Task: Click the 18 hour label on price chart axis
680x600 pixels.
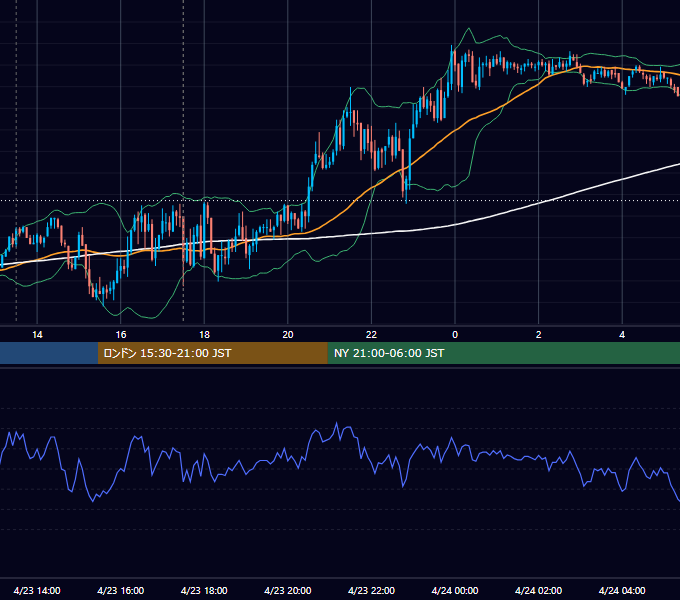Action: pyautogui.click(x=204, y=335)
